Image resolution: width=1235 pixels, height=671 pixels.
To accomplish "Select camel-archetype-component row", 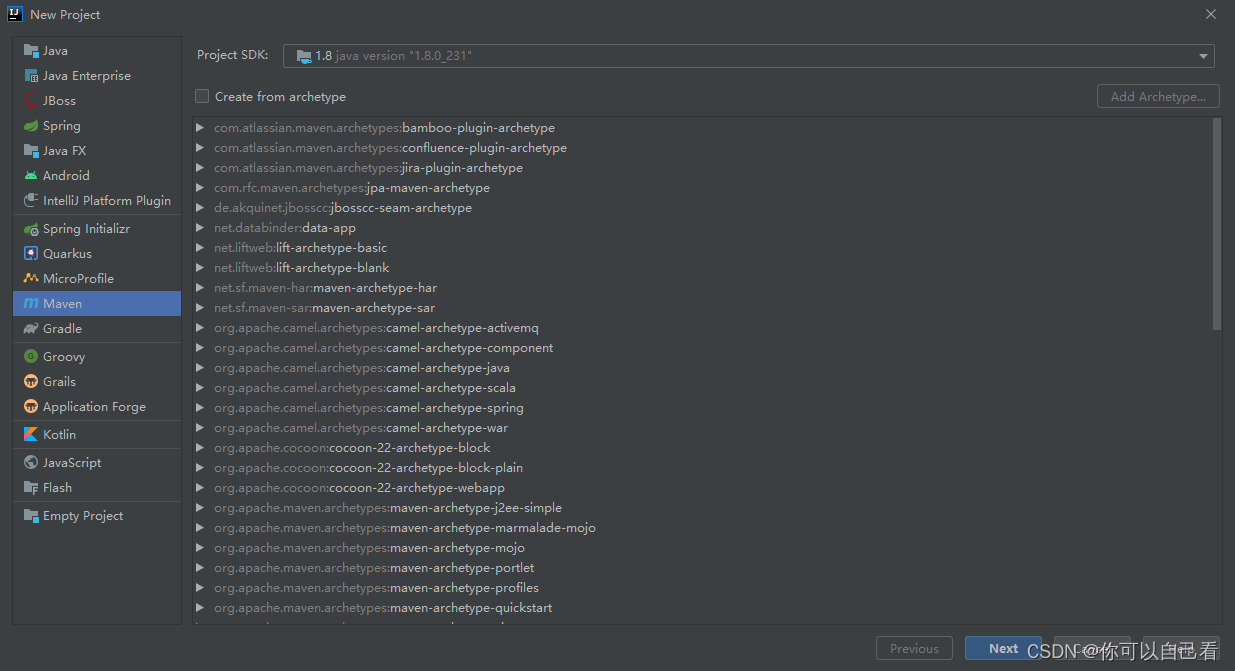I will 702,348.
